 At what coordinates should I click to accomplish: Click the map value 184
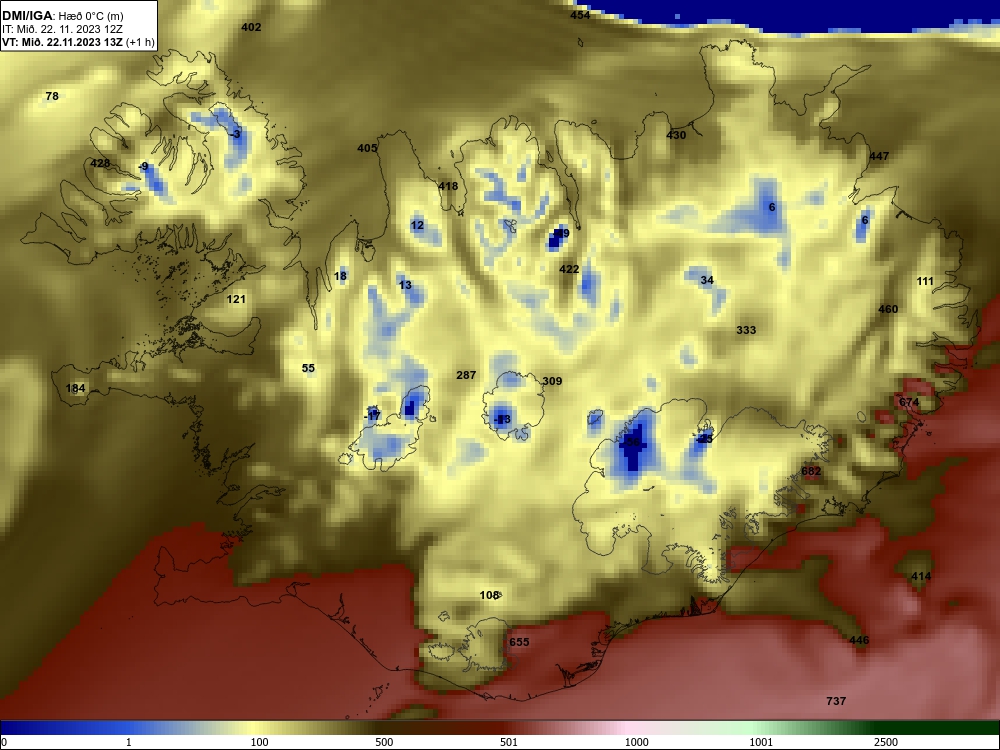coord(75,388)
